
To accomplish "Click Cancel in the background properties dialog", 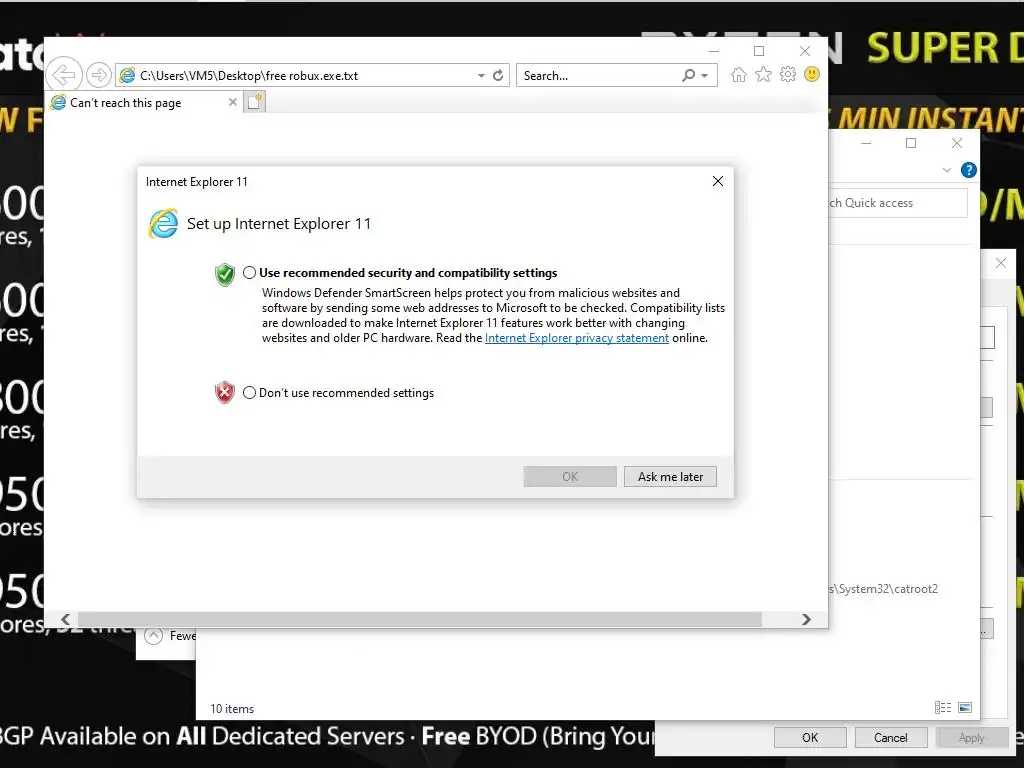I will point(891,737).
